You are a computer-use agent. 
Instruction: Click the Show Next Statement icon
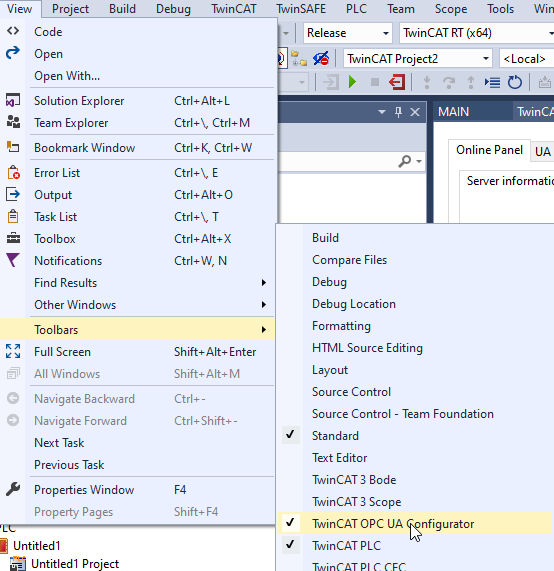point(492,82)
